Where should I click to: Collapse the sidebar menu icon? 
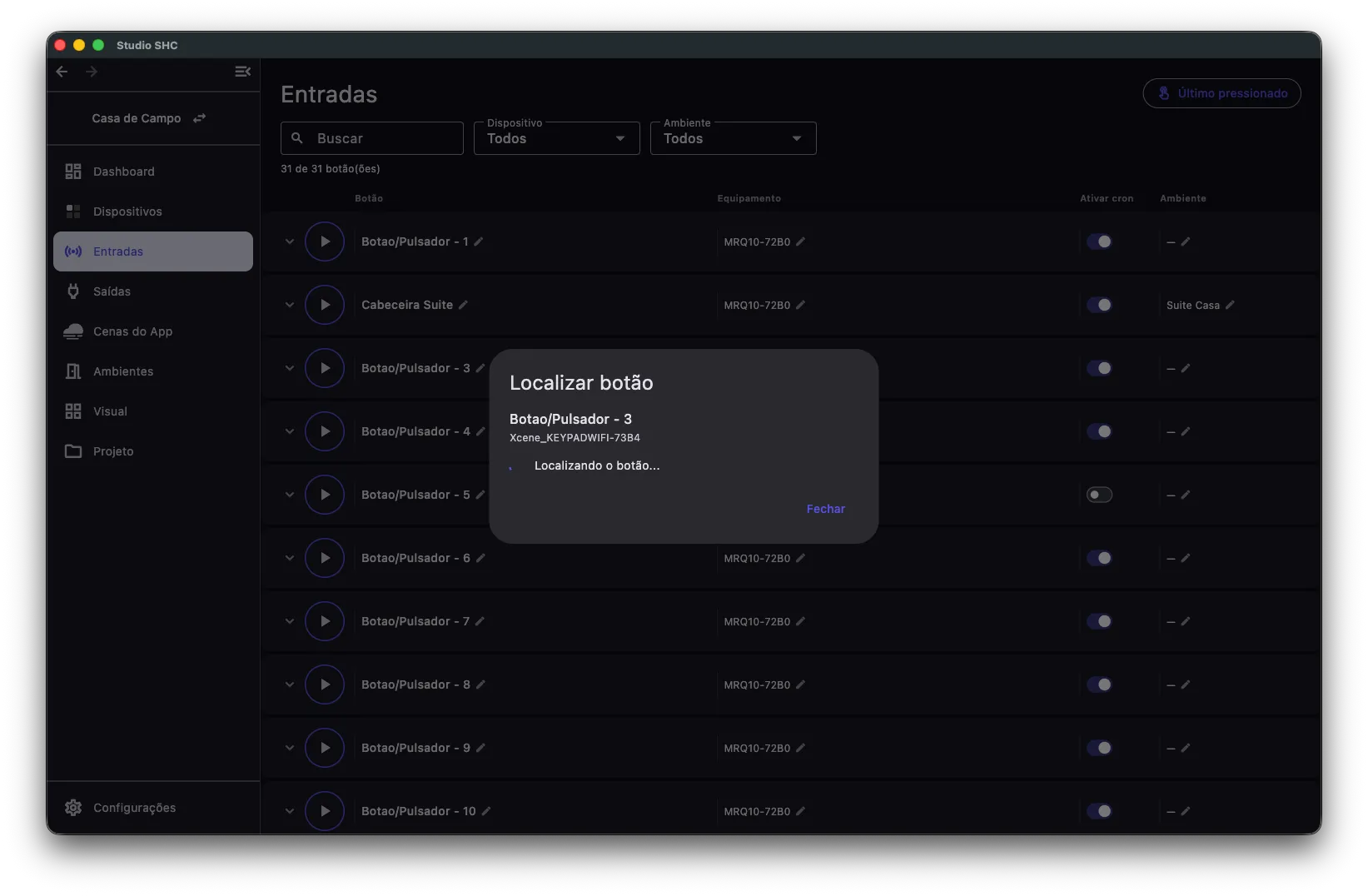click(x=242, y=72)
